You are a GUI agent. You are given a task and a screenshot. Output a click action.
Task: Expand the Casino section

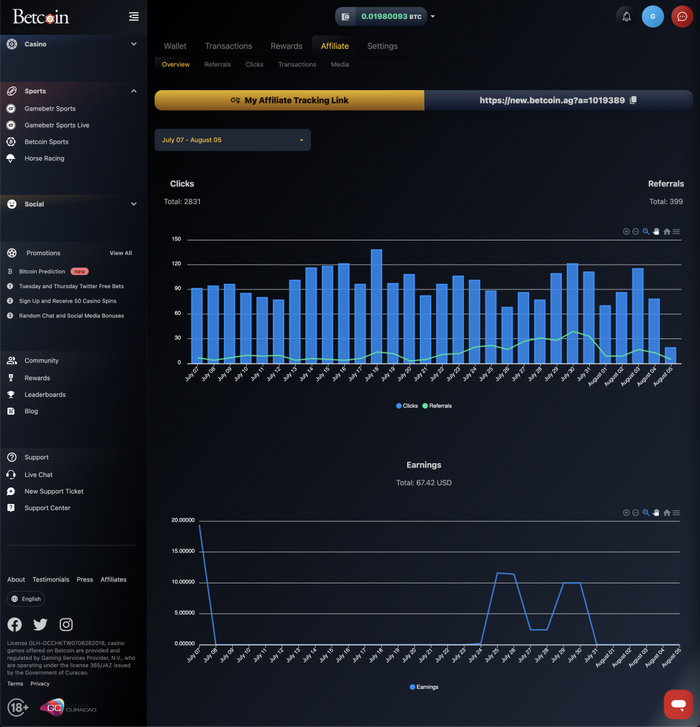coord(73,44)
